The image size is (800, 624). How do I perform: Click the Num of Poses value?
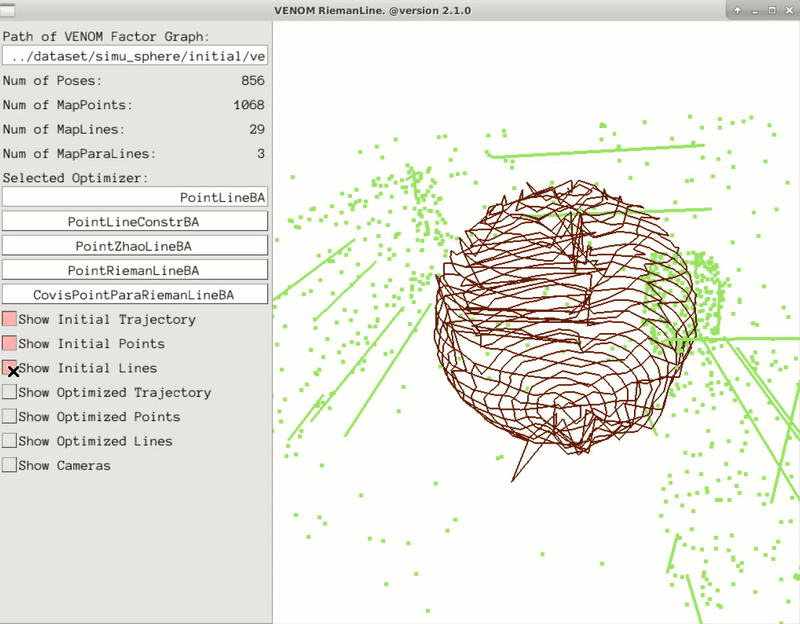click(x=252, y=81)
